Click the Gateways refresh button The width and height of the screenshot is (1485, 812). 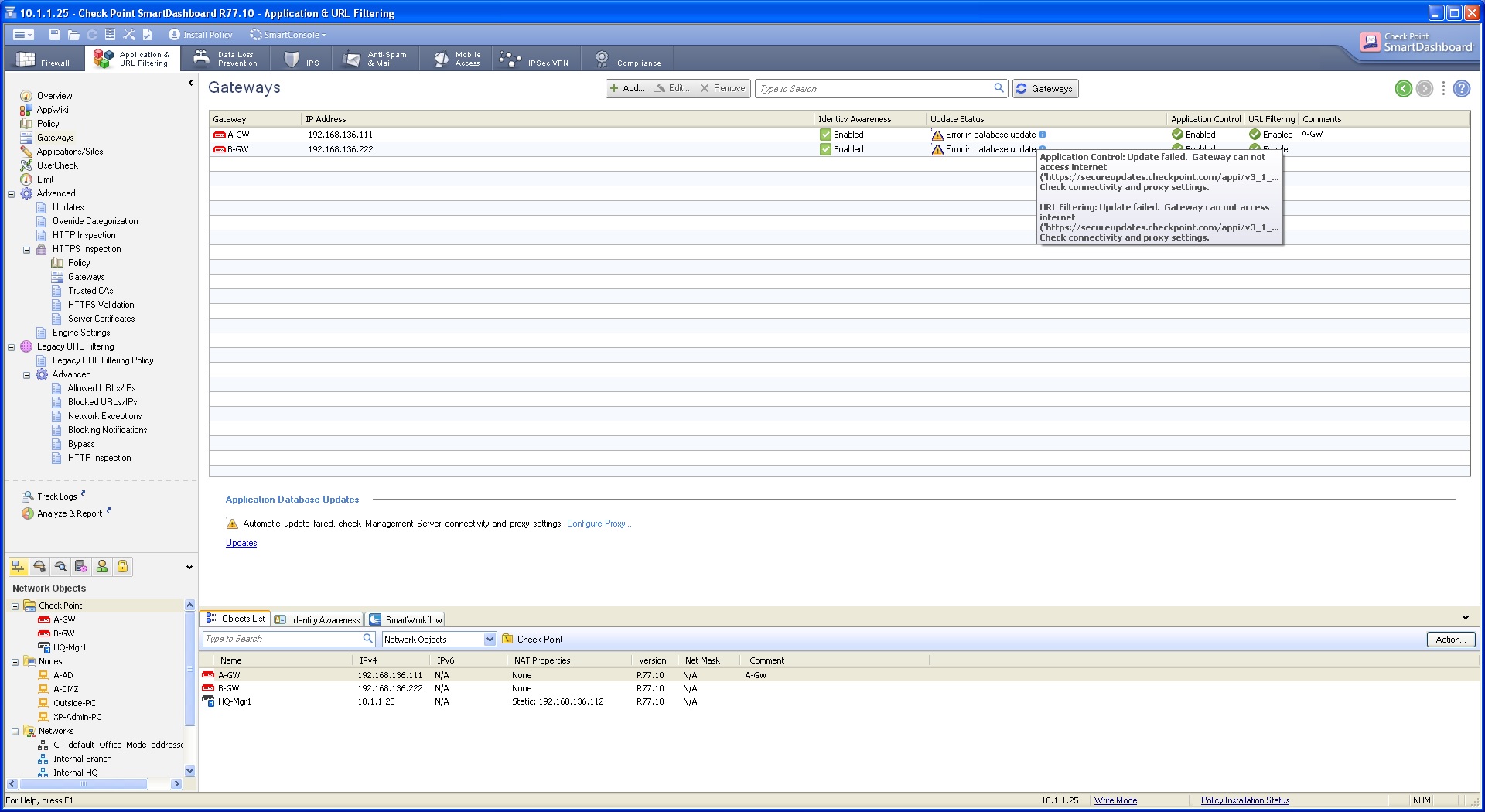1045,88
